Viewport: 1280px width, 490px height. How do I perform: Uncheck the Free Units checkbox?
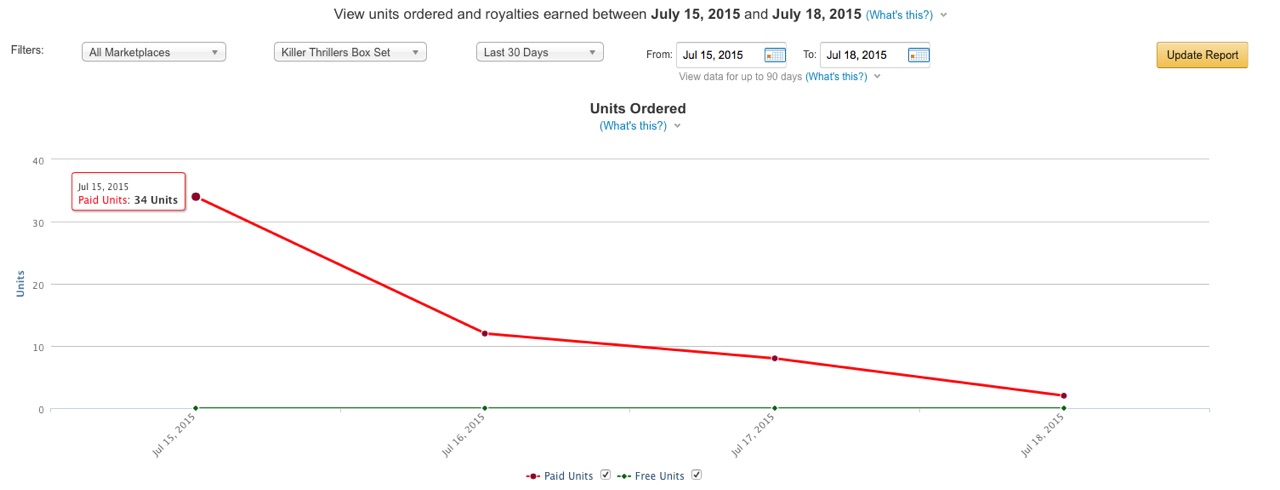(x=697, y=475)
